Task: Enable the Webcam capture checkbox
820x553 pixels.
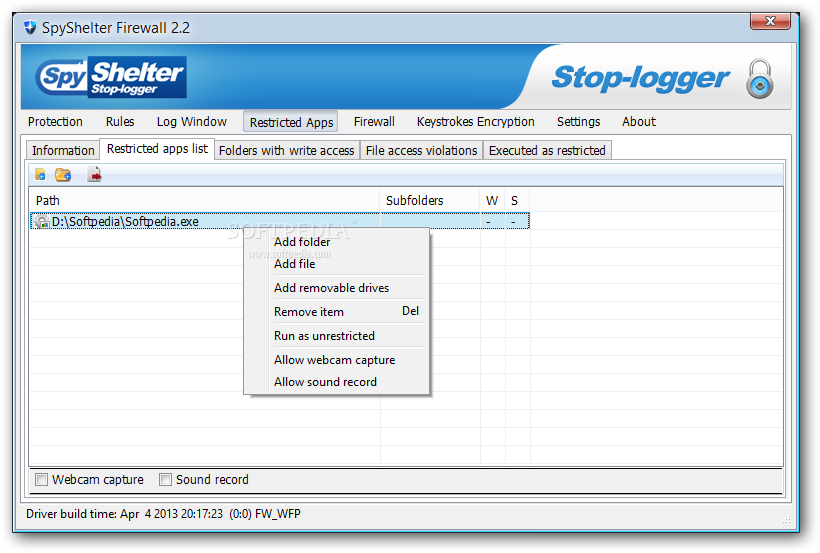Action: click(x=41, y=479)
